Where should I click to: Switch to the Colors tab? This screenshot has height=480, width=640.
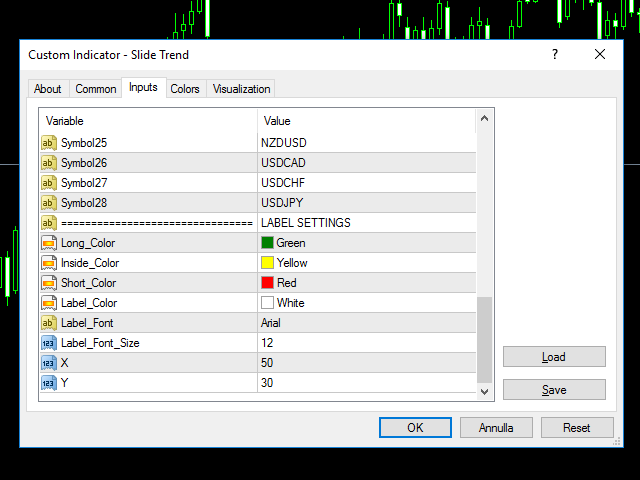coord(185,89)
